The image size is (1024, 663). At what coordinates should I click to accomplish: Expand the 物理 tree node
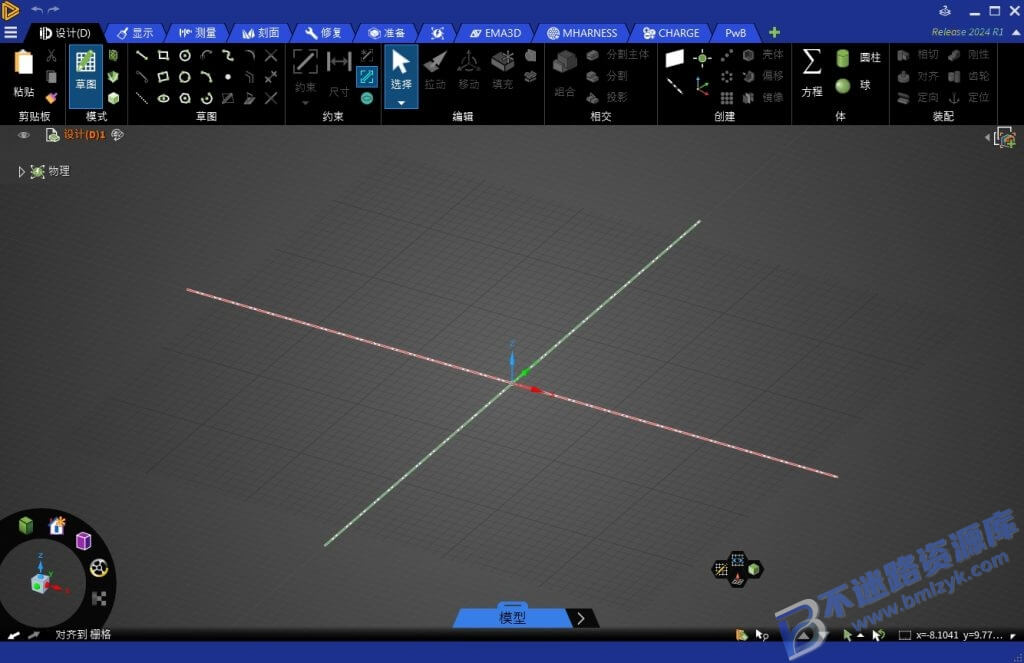pyautogui.click(x=21, y=172)
